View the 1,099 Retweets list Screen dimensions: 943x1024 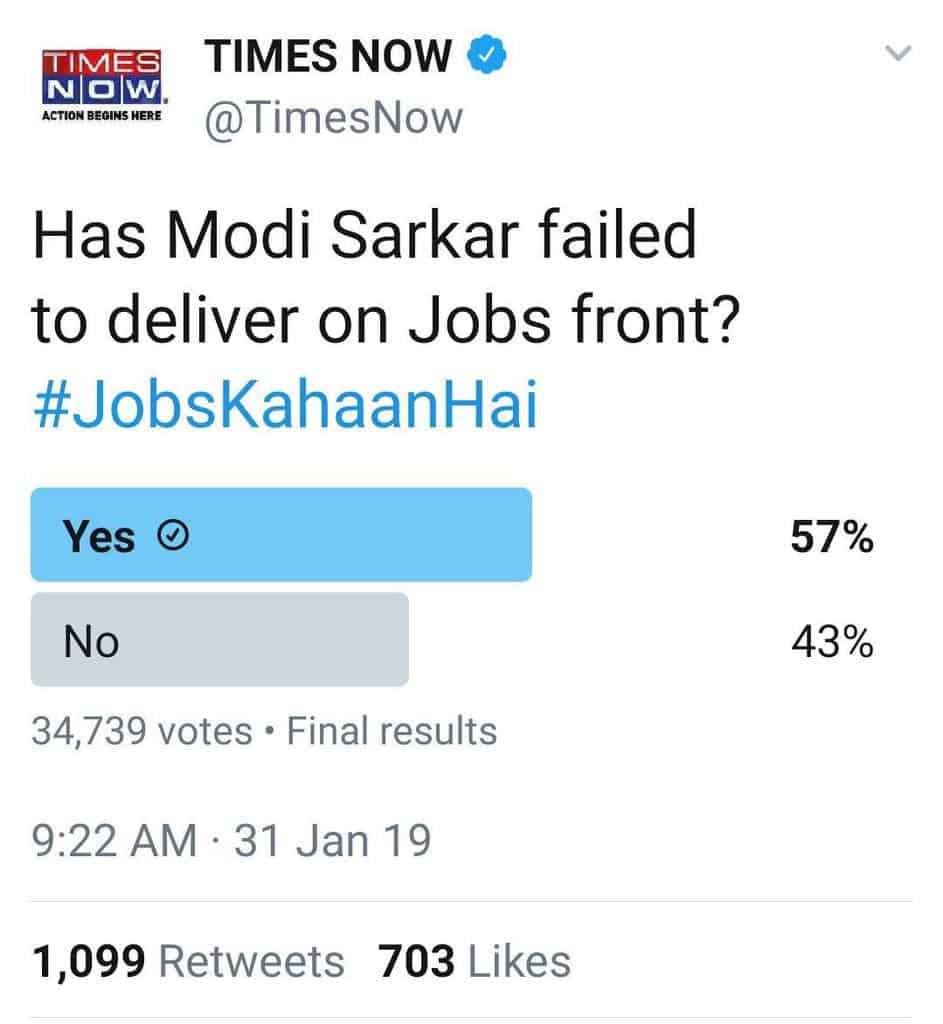click(188, 962)
